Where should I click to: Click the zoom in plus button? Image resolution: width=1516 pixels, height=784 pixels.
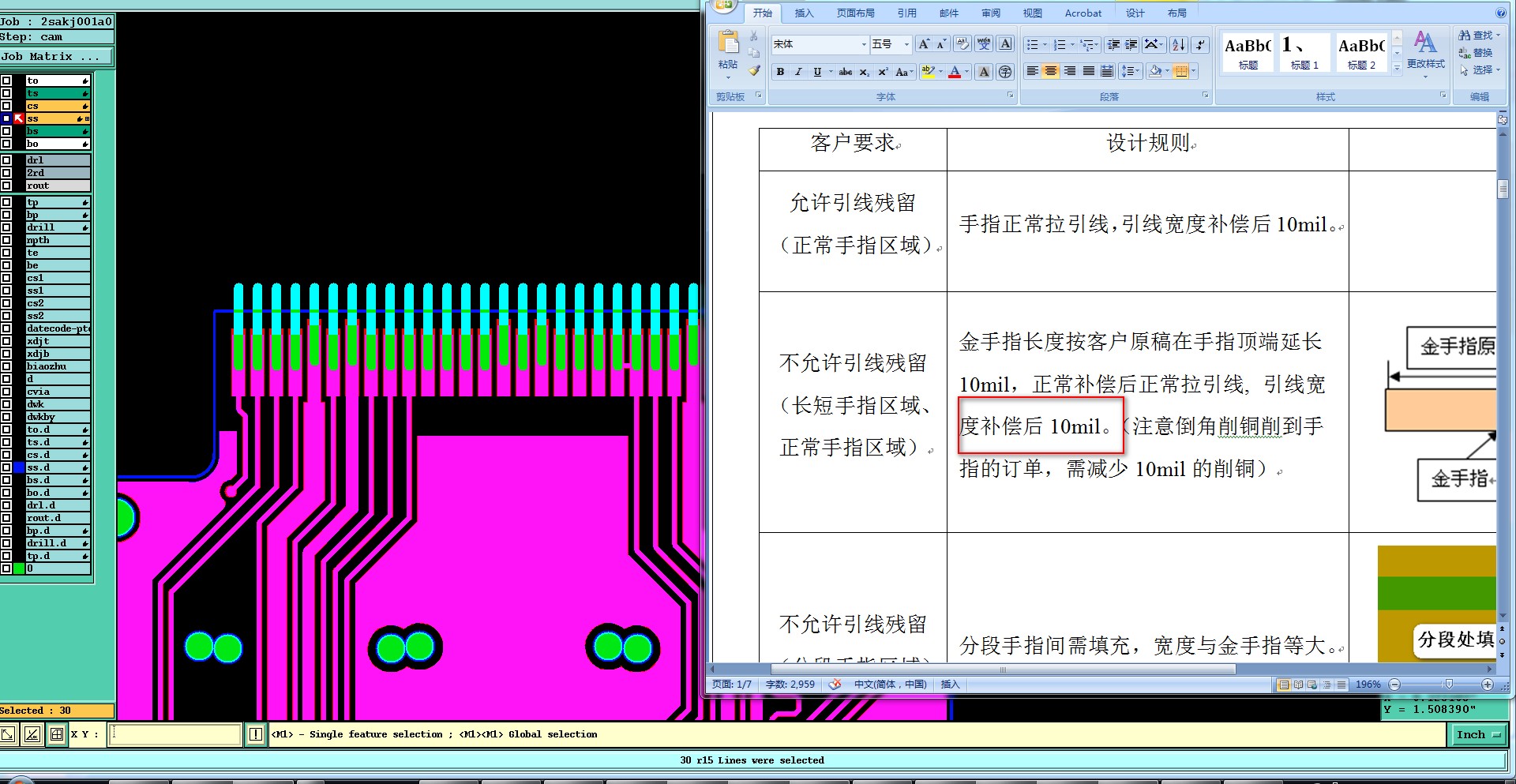[x=1488, y=685]
